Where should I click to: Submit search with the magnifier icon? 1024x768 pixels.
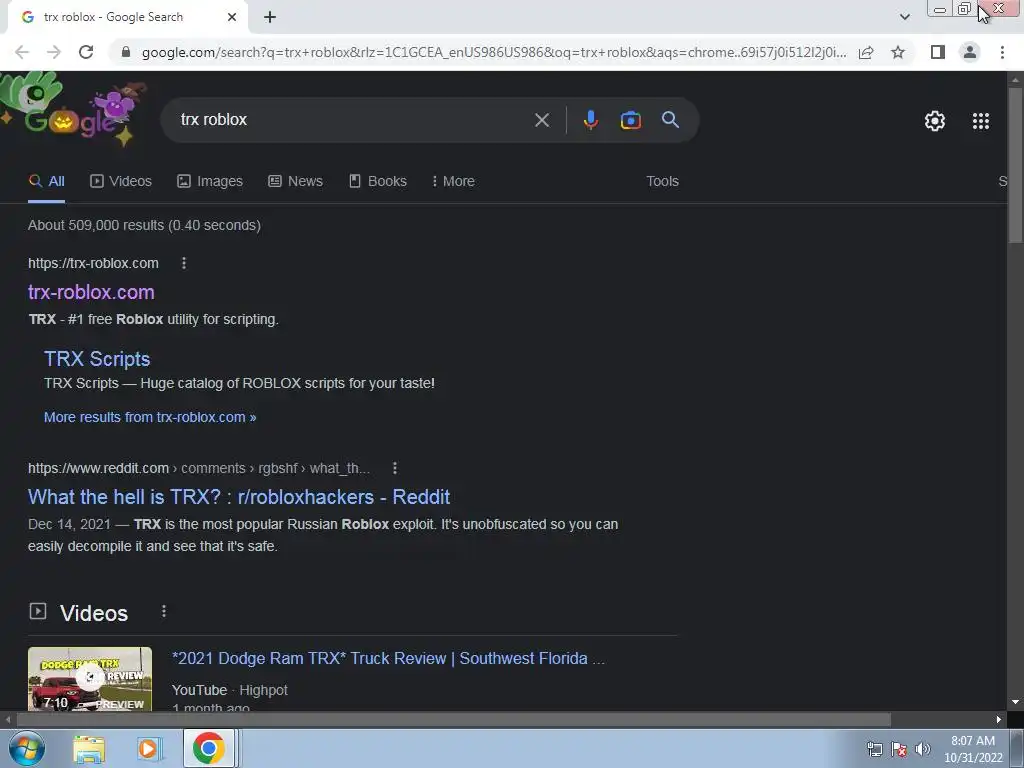tap(670, 120)
